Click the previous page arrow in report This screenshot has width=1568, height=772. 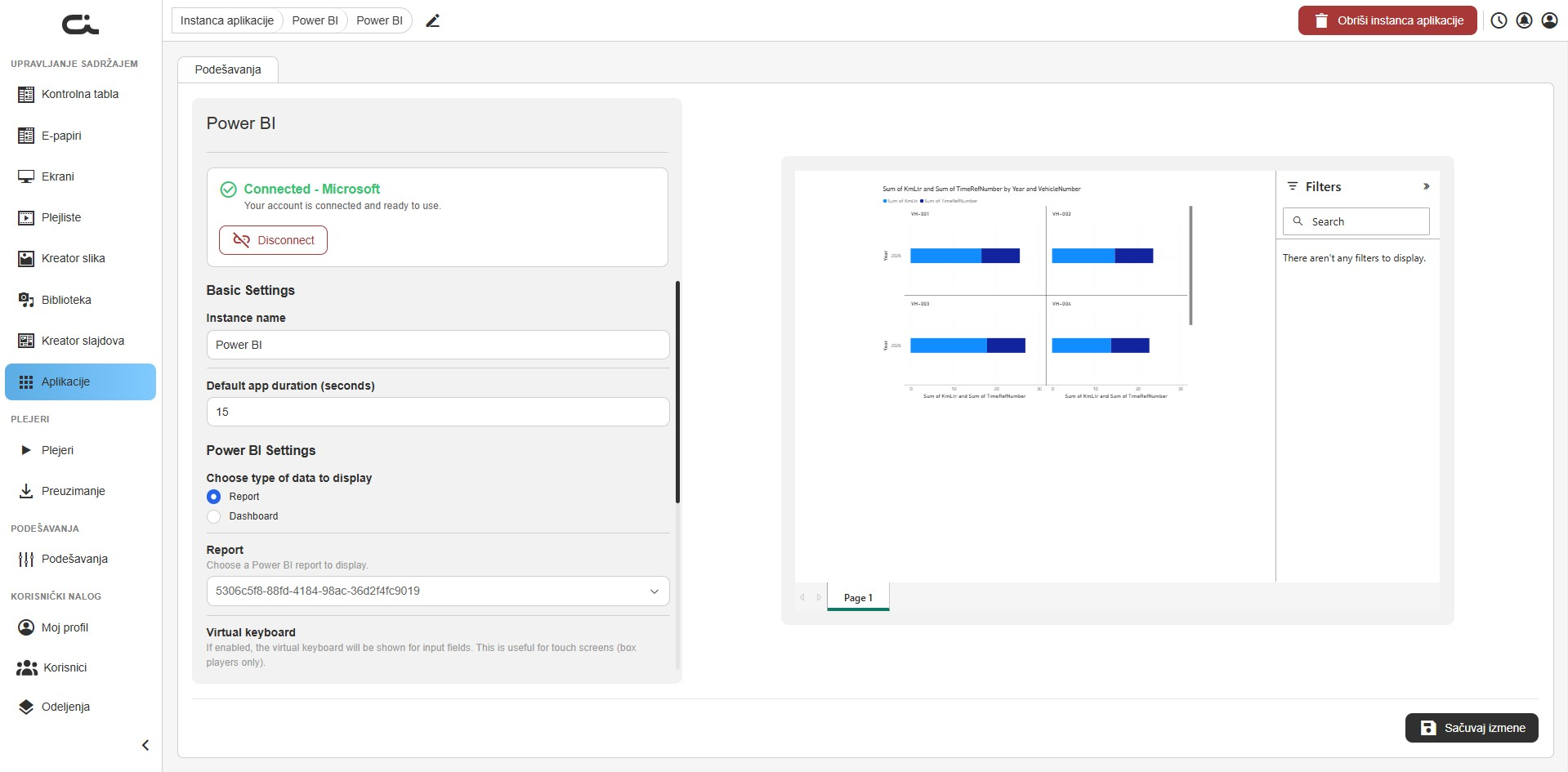pyautogui.click(x=802, y=597)
